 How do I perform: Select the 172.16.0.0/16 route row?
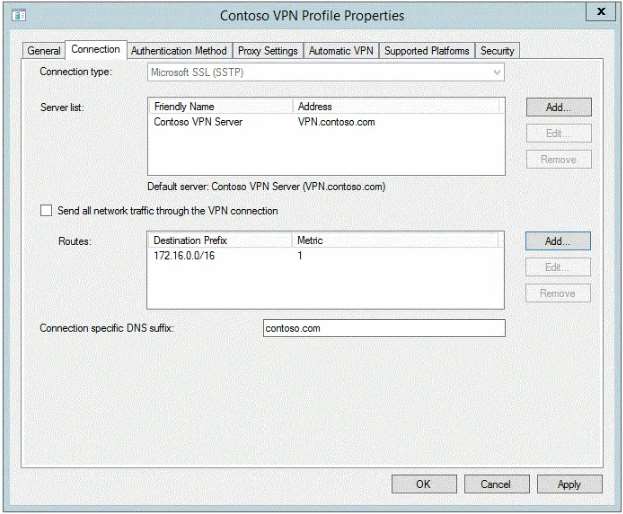pos(325,255)
